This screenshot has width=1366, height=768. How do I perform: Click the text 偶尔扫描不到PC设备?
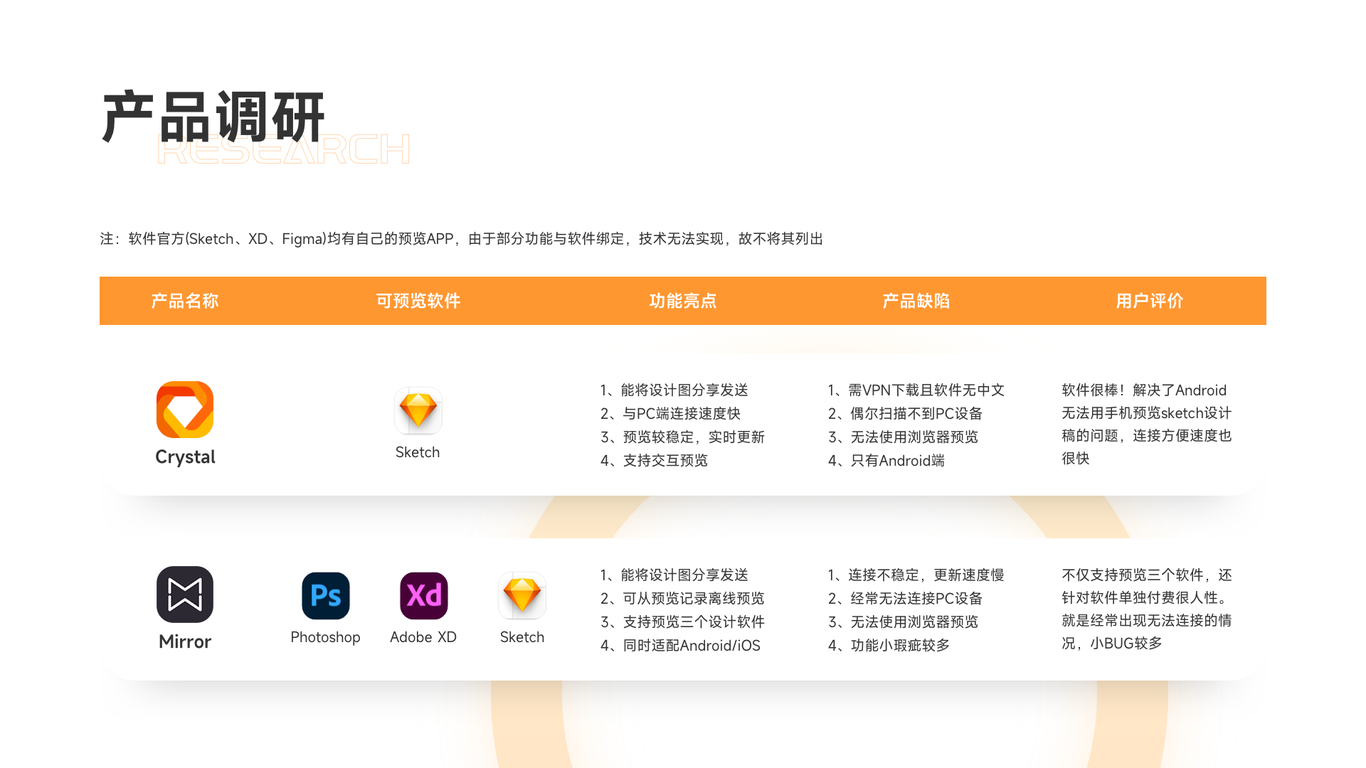click(x=905, y=414)
